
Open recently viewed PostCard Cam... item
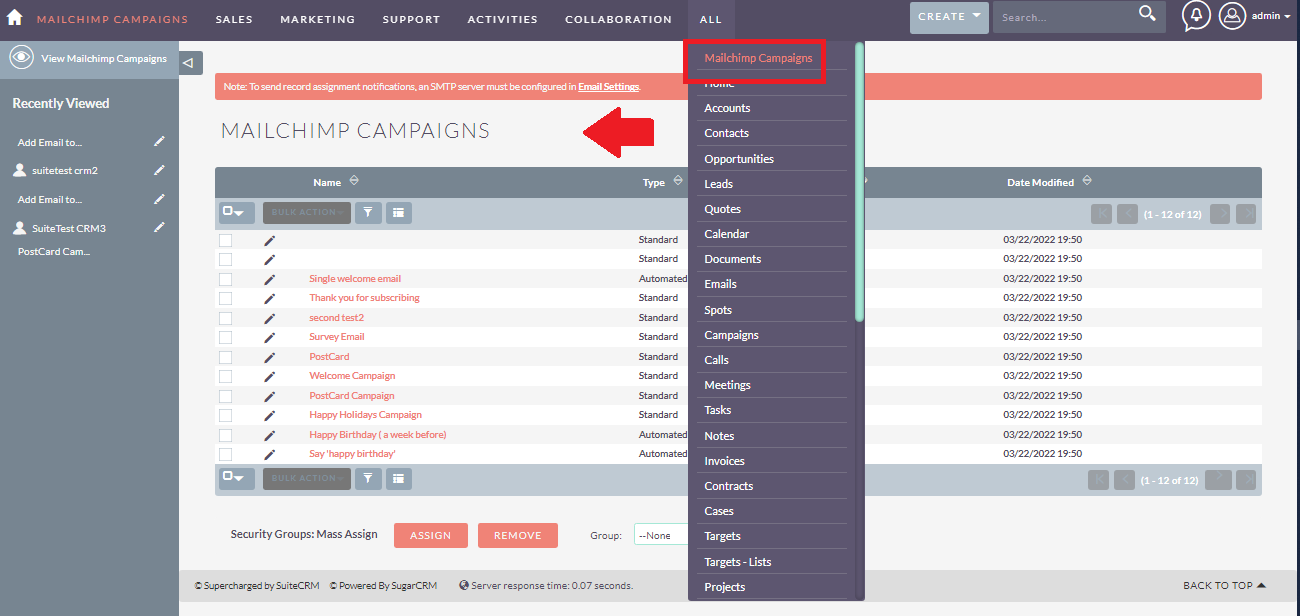(x=54, y=252)
